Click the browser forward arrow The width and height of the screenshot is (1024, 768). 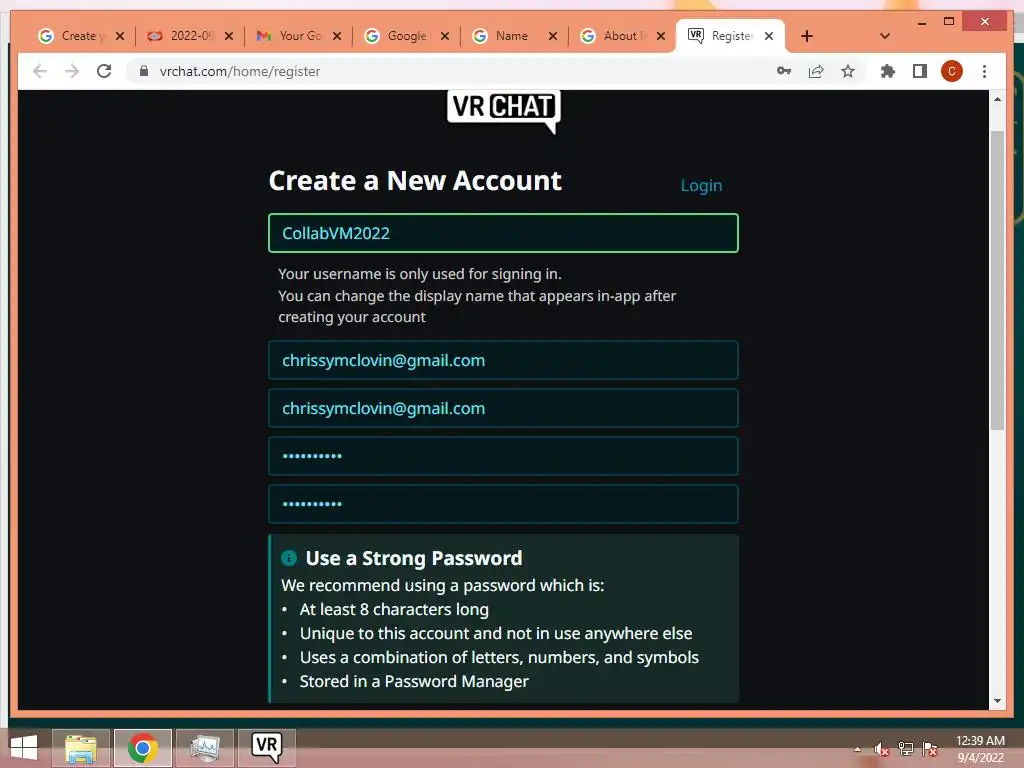click(x=72, y=71)
